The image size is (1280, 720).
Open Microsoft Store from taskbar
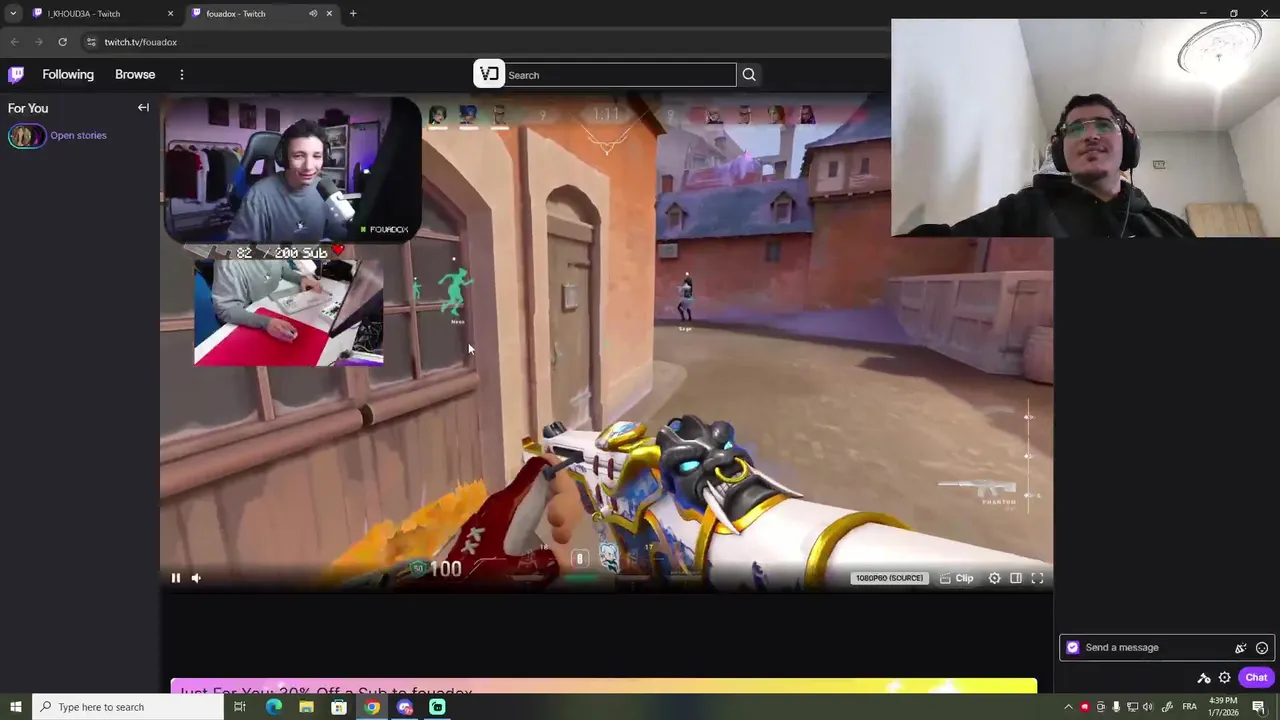click(339, 707)
